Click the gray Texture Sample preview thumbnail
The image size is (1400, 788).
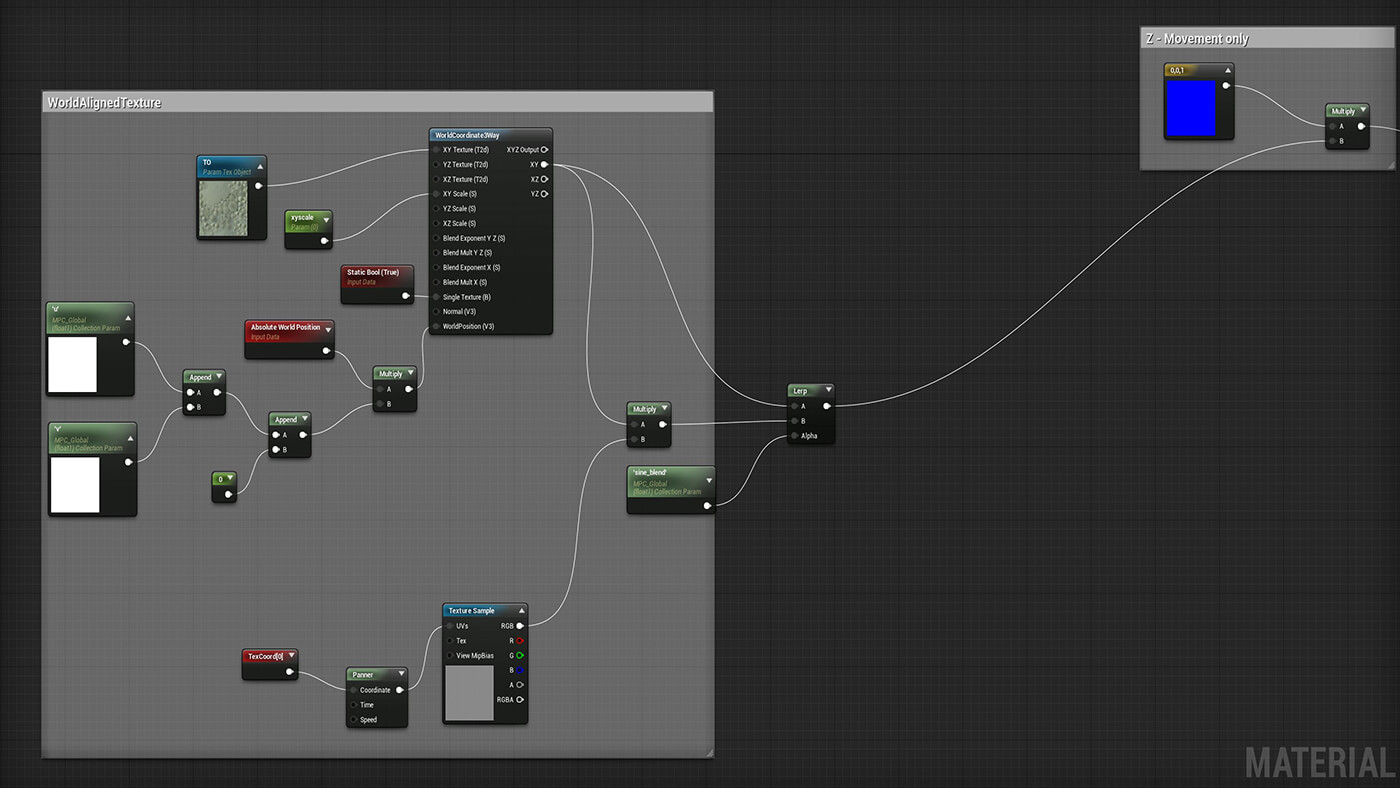[x=469, y=692]
